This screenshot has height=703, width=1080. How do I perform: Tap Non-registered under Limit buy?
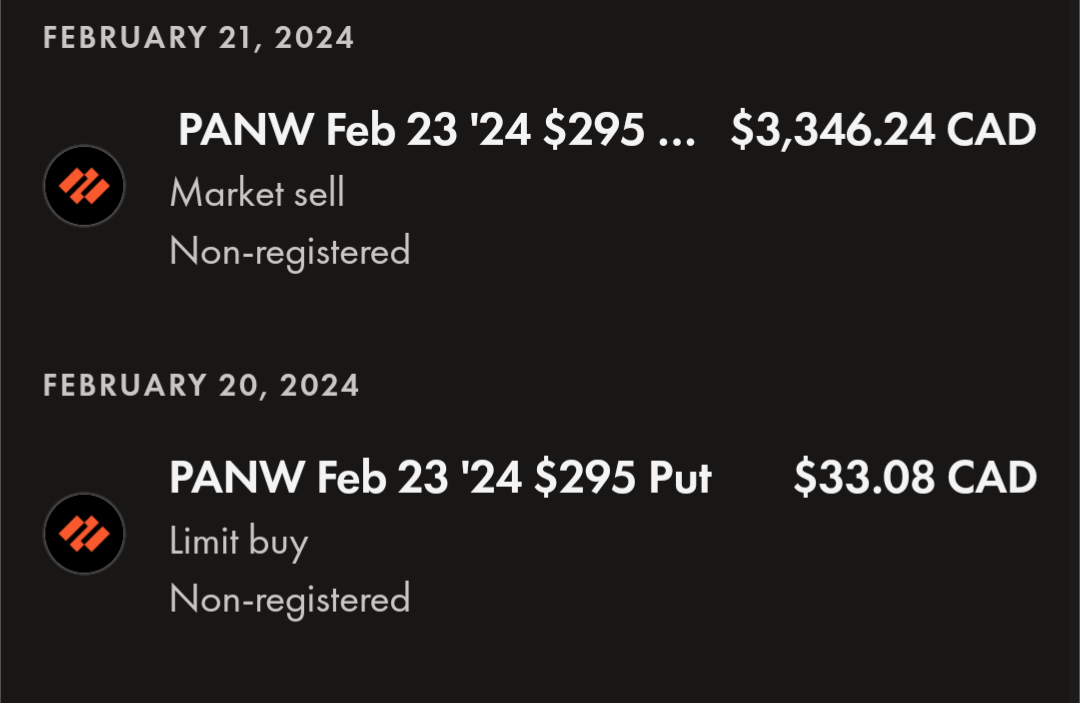click(x=290, y=598)
